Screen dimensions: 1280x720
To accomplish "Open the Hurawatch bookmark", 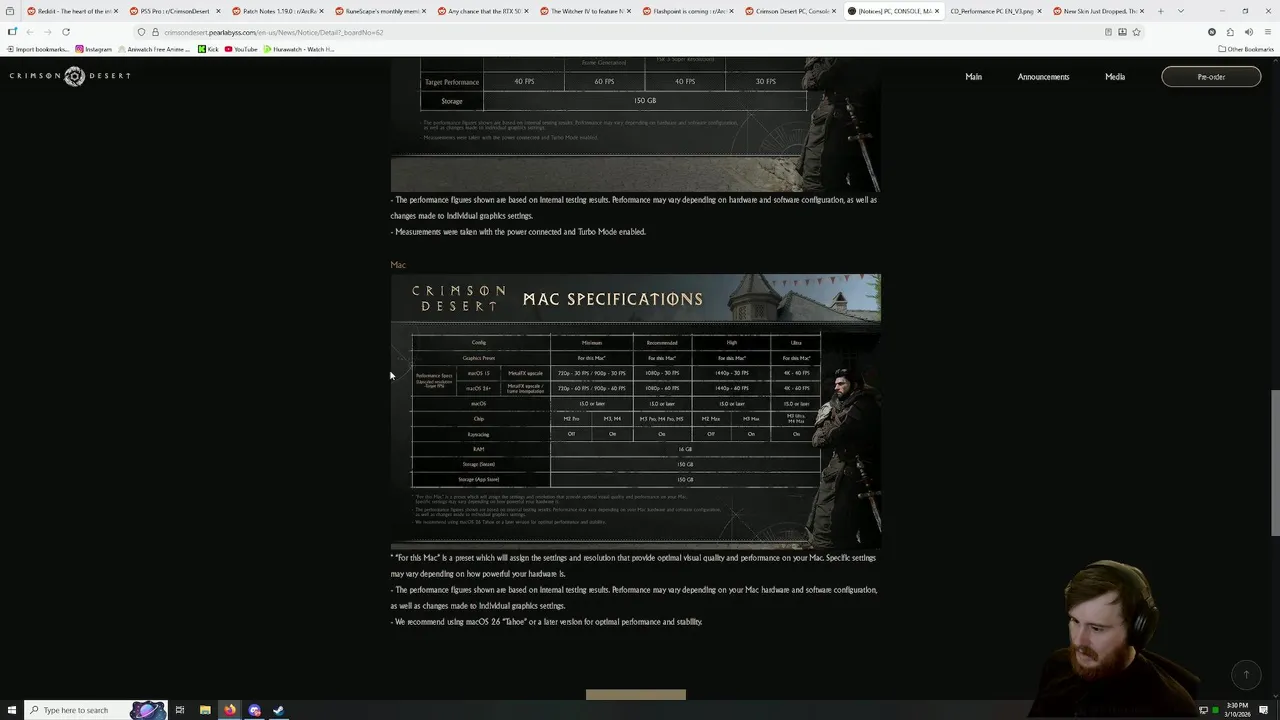I will point(299,49).
